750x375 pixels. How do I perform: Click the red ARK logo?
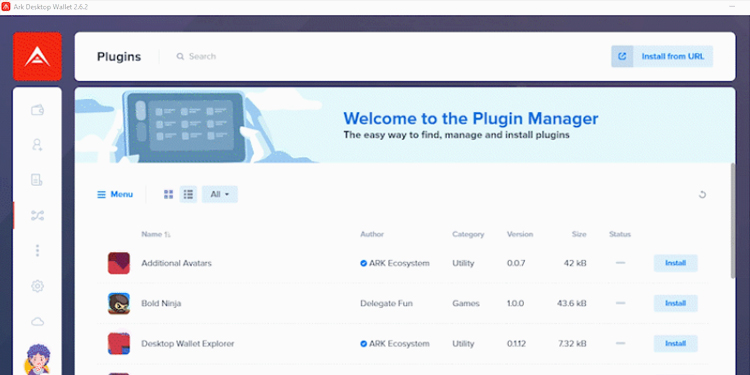37,56
